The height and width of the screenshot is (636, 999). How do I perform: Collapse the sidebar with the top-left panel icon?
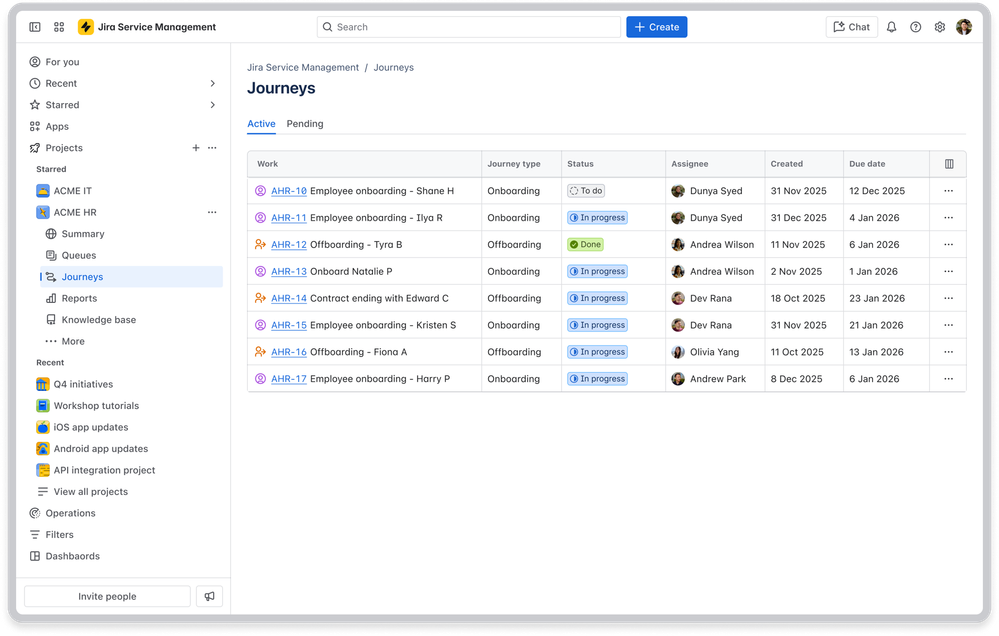tap(35, 27)
